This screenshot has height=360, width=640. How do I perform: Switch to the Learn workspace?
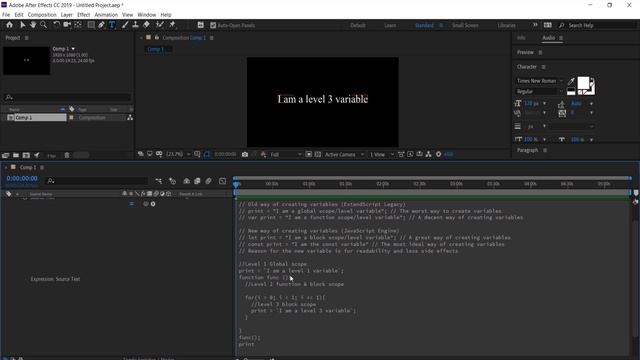click(x=390, y=25)
